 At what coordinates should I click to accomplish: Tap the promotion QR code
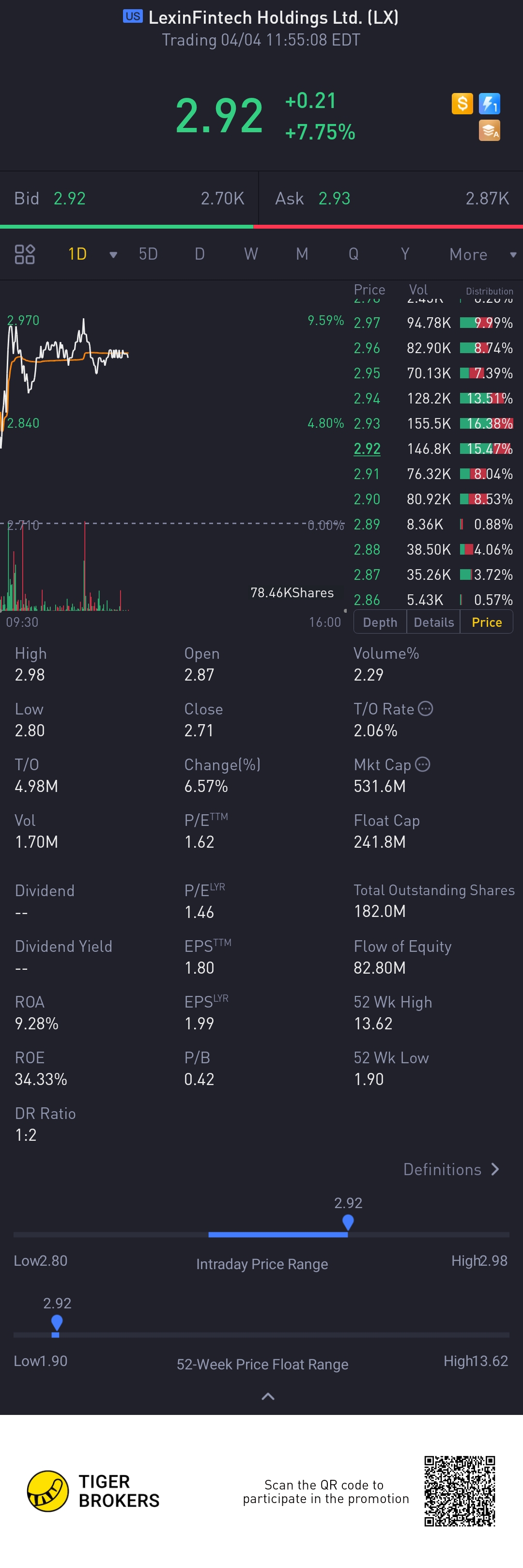point(460,1491)
